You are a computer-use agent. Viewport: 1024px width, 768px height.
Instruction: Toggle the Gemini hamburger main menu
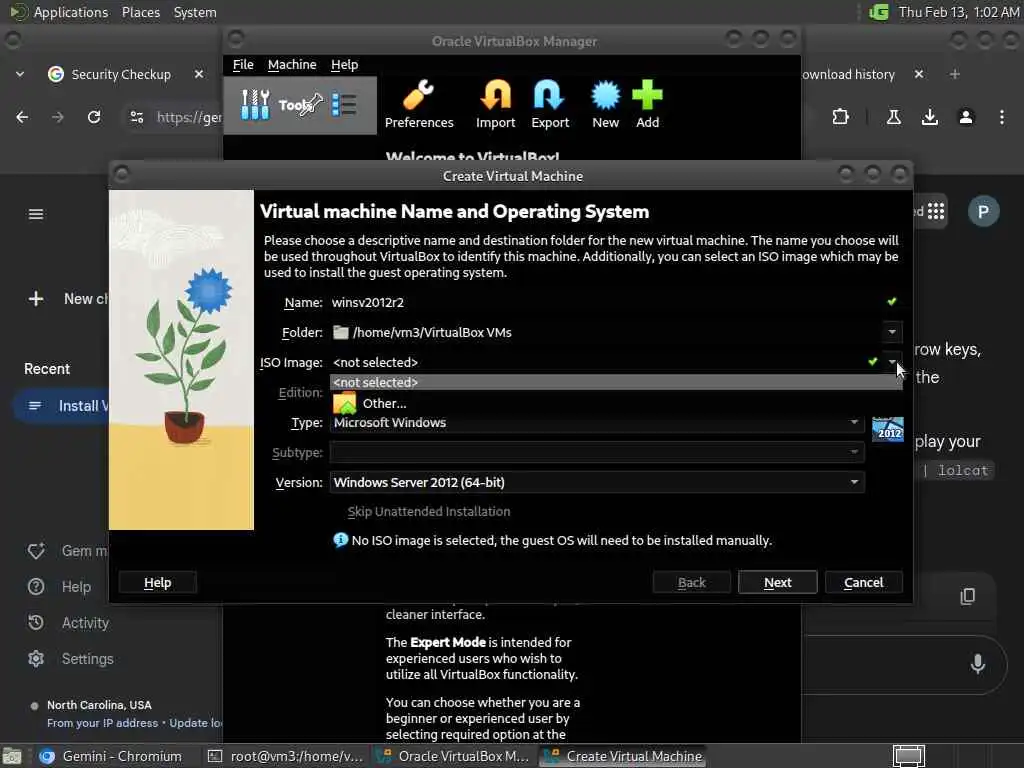click(36, 214)
